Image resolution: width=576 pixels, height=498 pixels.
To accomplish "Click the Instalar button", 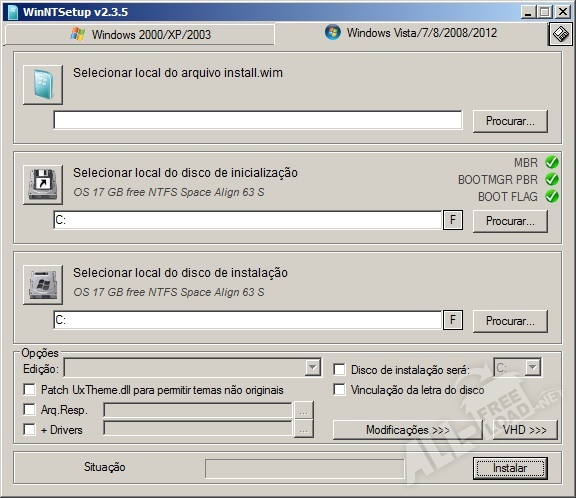I will (x=510, y=468).
